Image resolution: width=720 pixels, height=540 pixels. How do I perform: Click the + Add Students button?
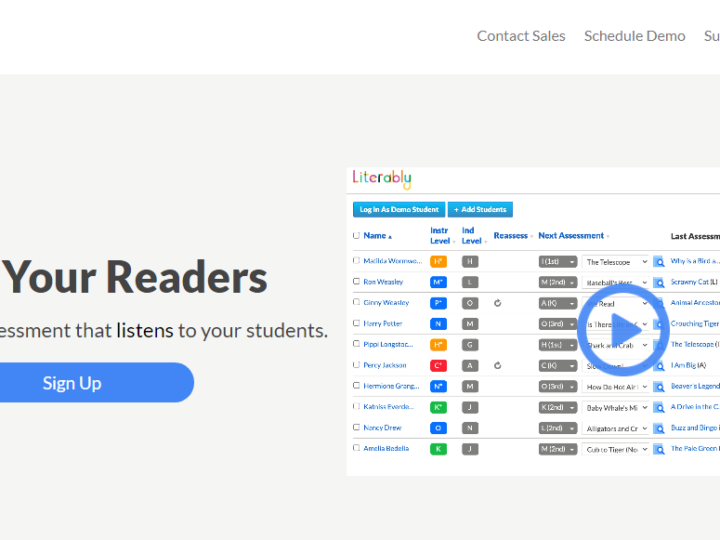pyautogui.click(x=480, y=209)
